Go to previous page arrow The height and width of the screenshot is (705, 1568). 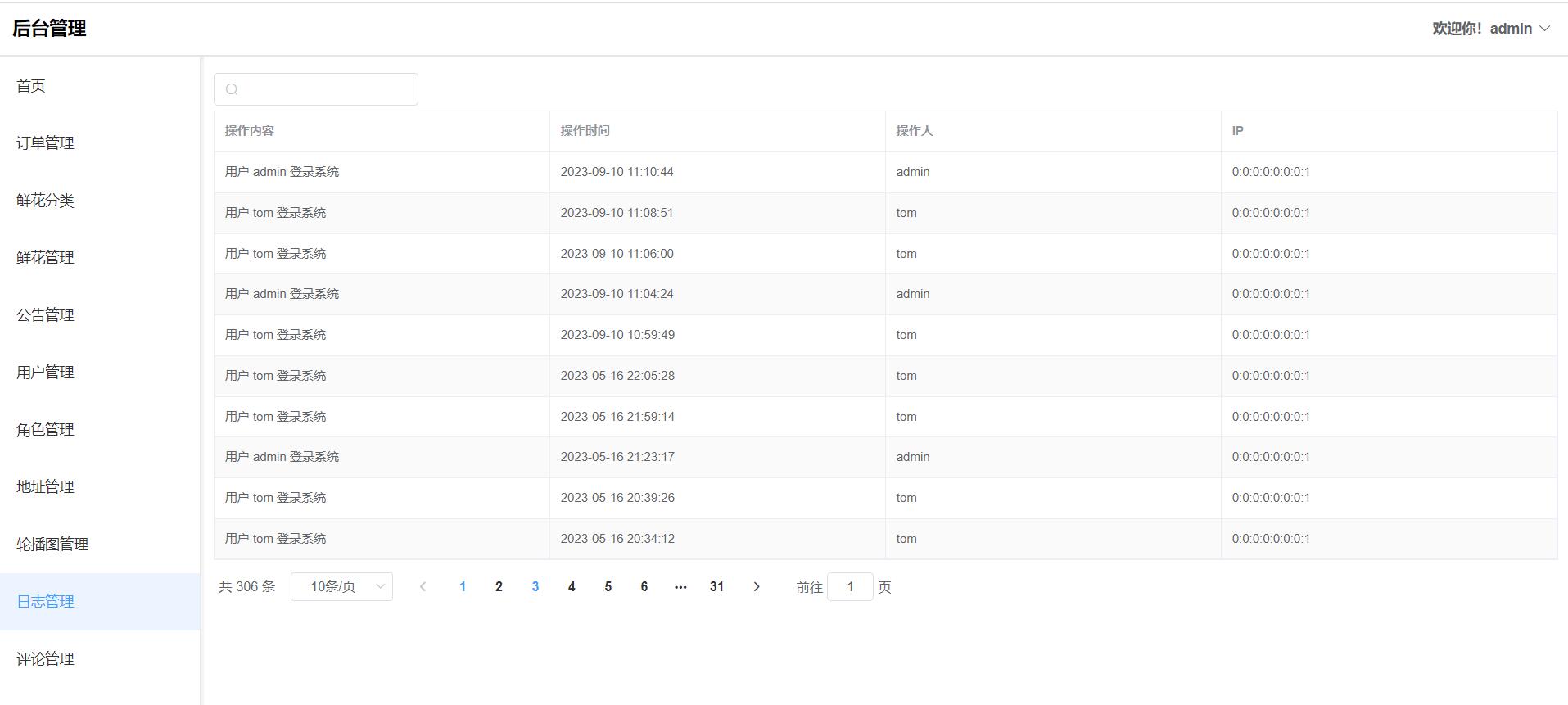tap(423, 586)
